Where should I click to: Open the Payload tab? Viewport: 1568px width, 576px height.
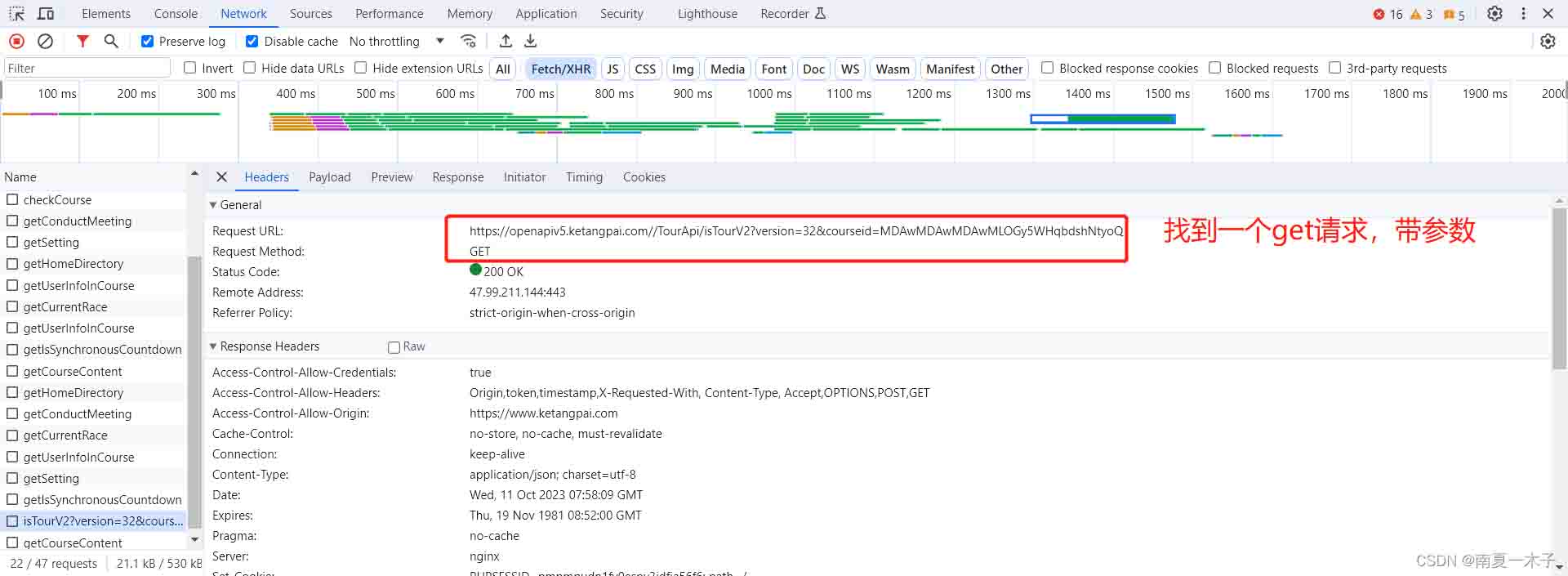click(x=329, y=177)
